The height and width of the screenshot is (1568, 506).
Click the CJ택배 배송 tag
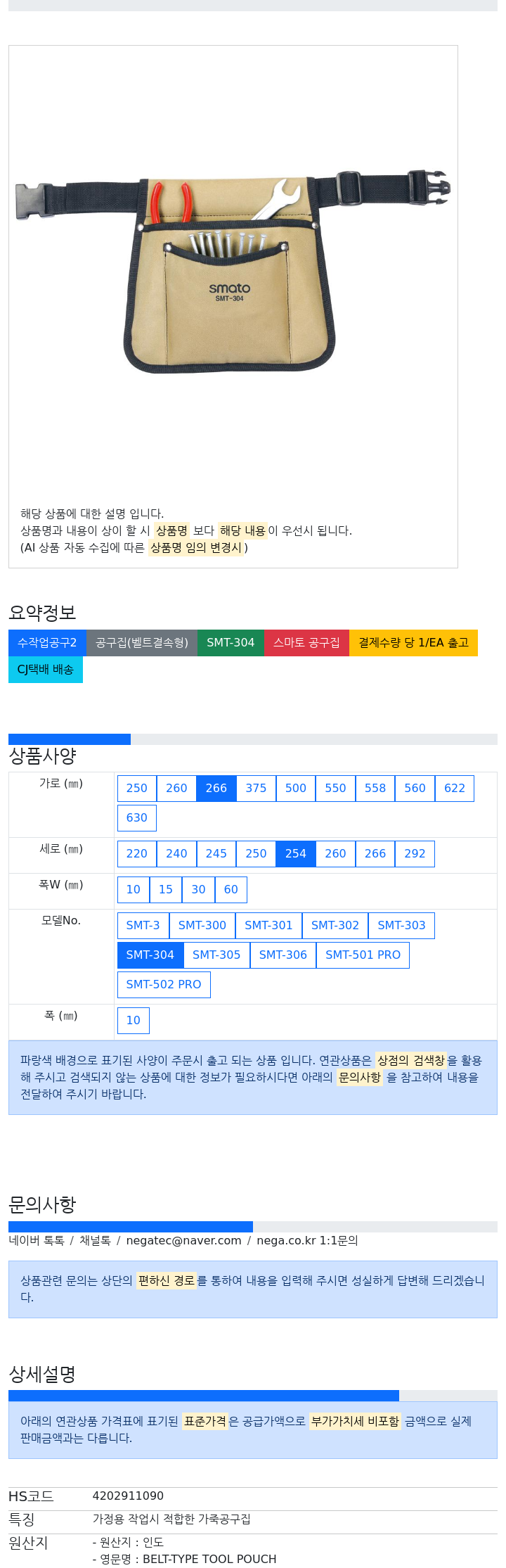(x=46, y=670)
